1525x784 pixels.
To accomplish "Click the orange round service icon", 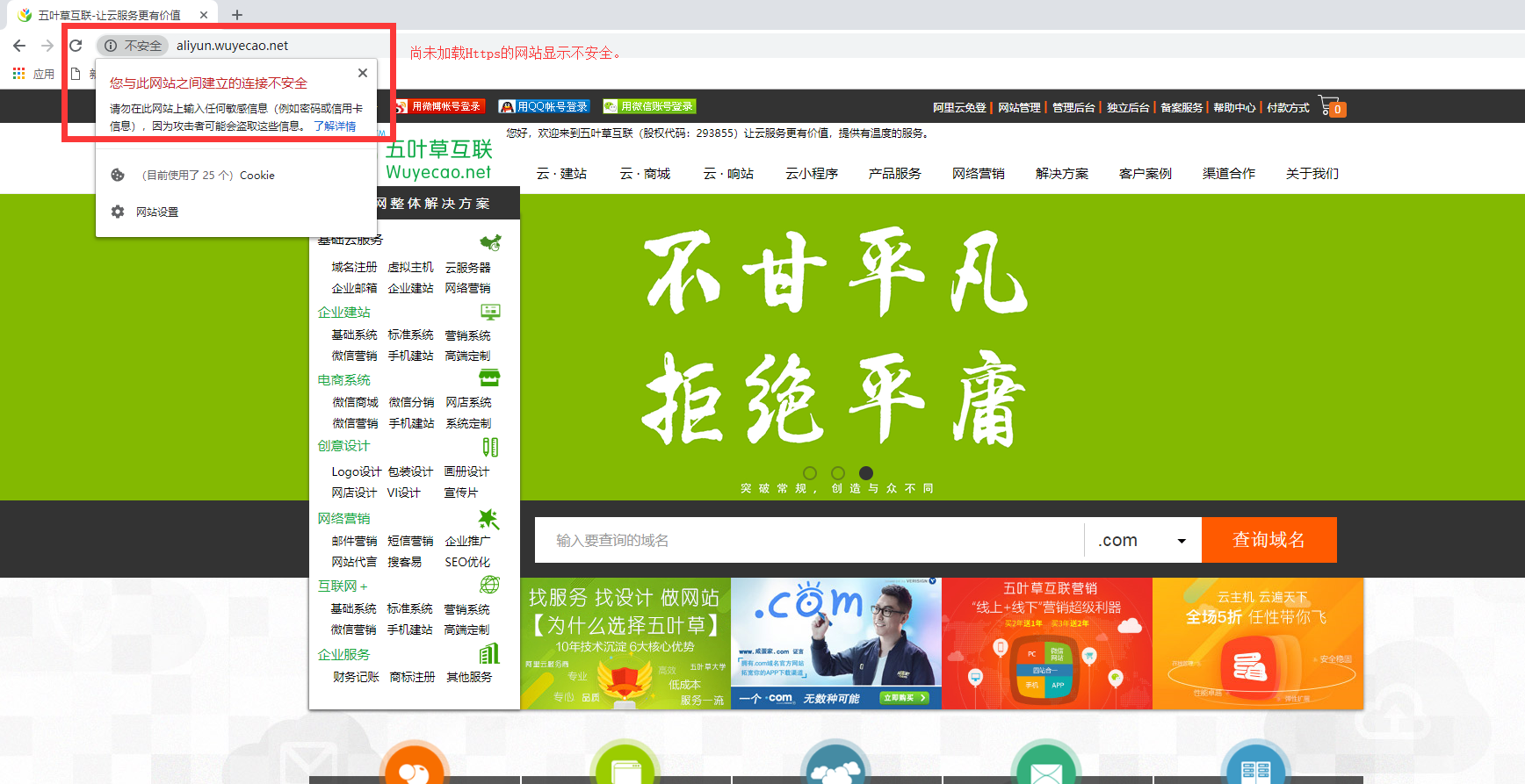I will [x=415, y=763].
